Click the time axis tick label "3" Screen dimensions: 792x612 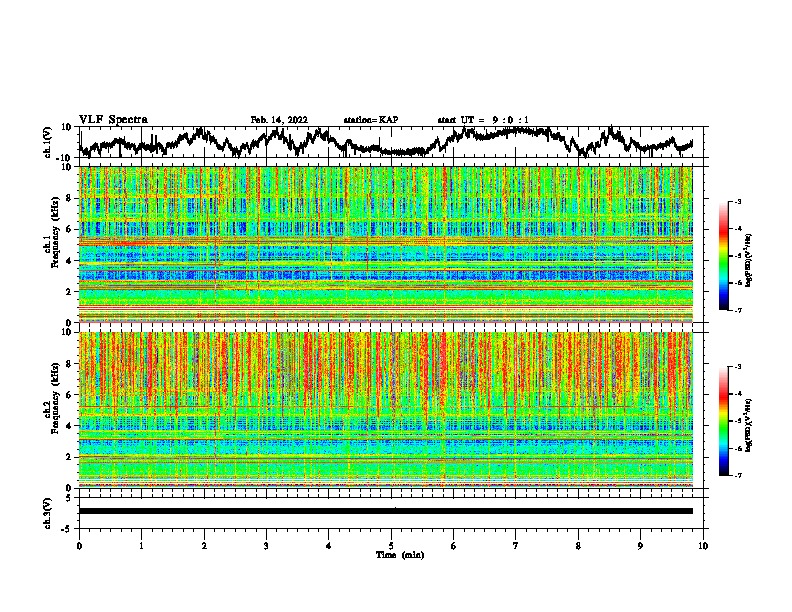coord(266,546)
